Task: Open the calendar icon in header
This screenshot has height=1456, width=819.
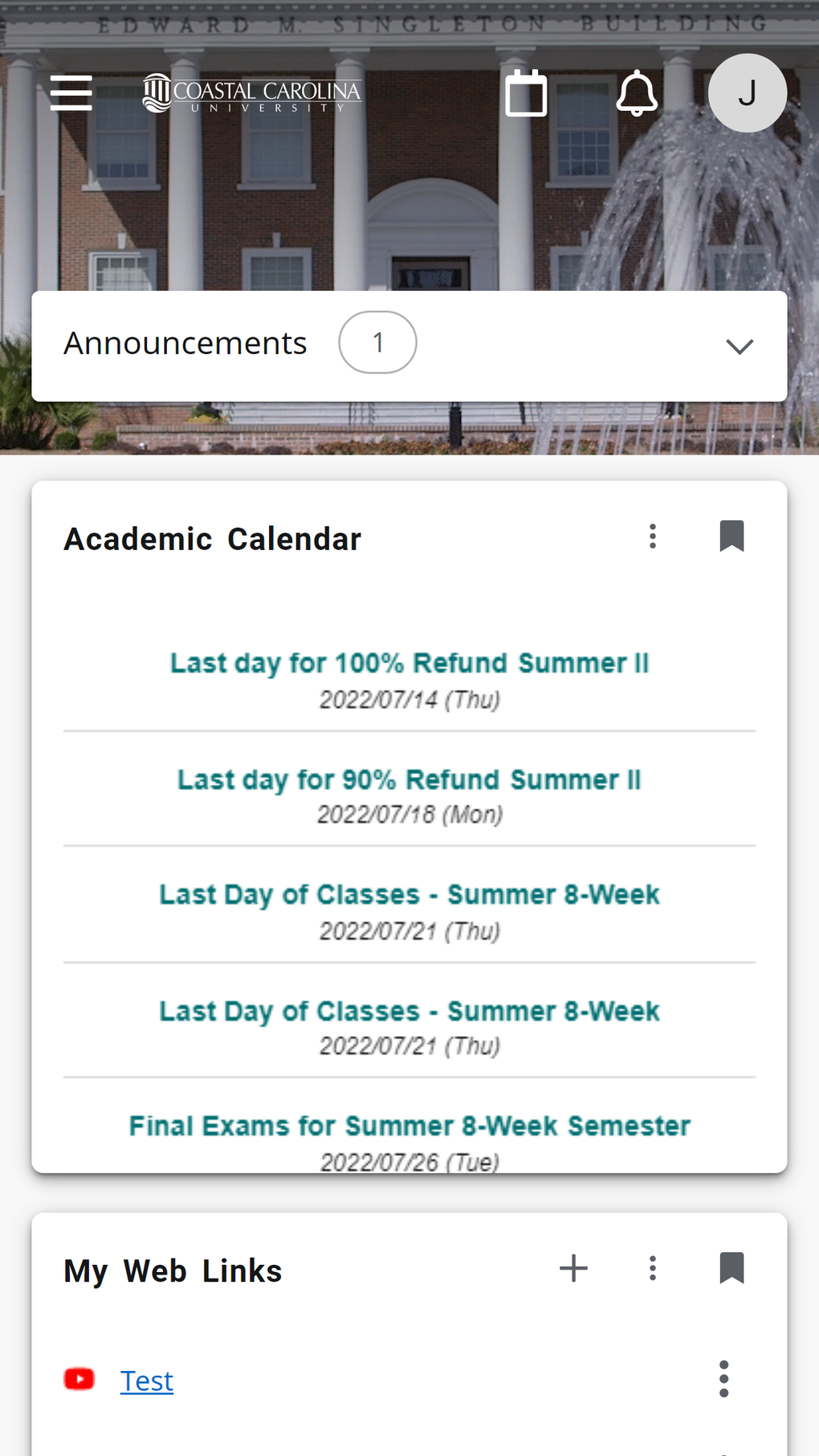Action: click(x=526, y=93)
